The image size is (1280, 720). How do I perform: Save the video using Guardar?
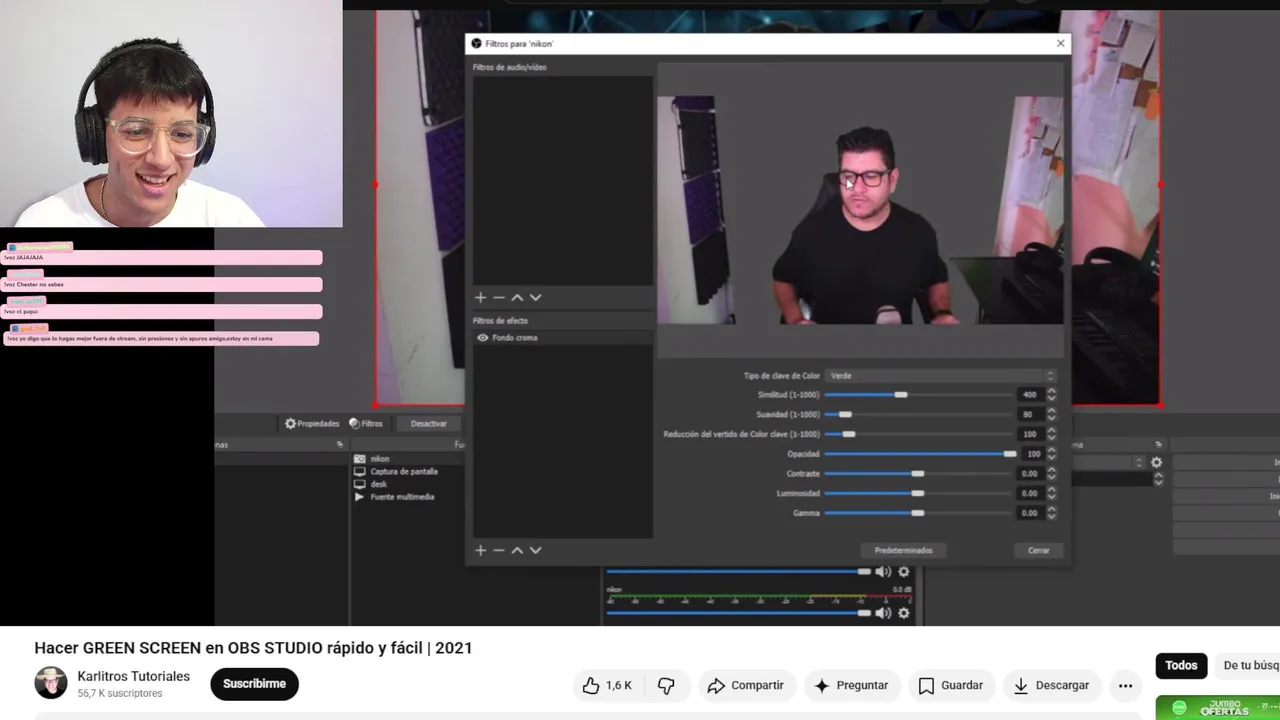click(951, 685)
